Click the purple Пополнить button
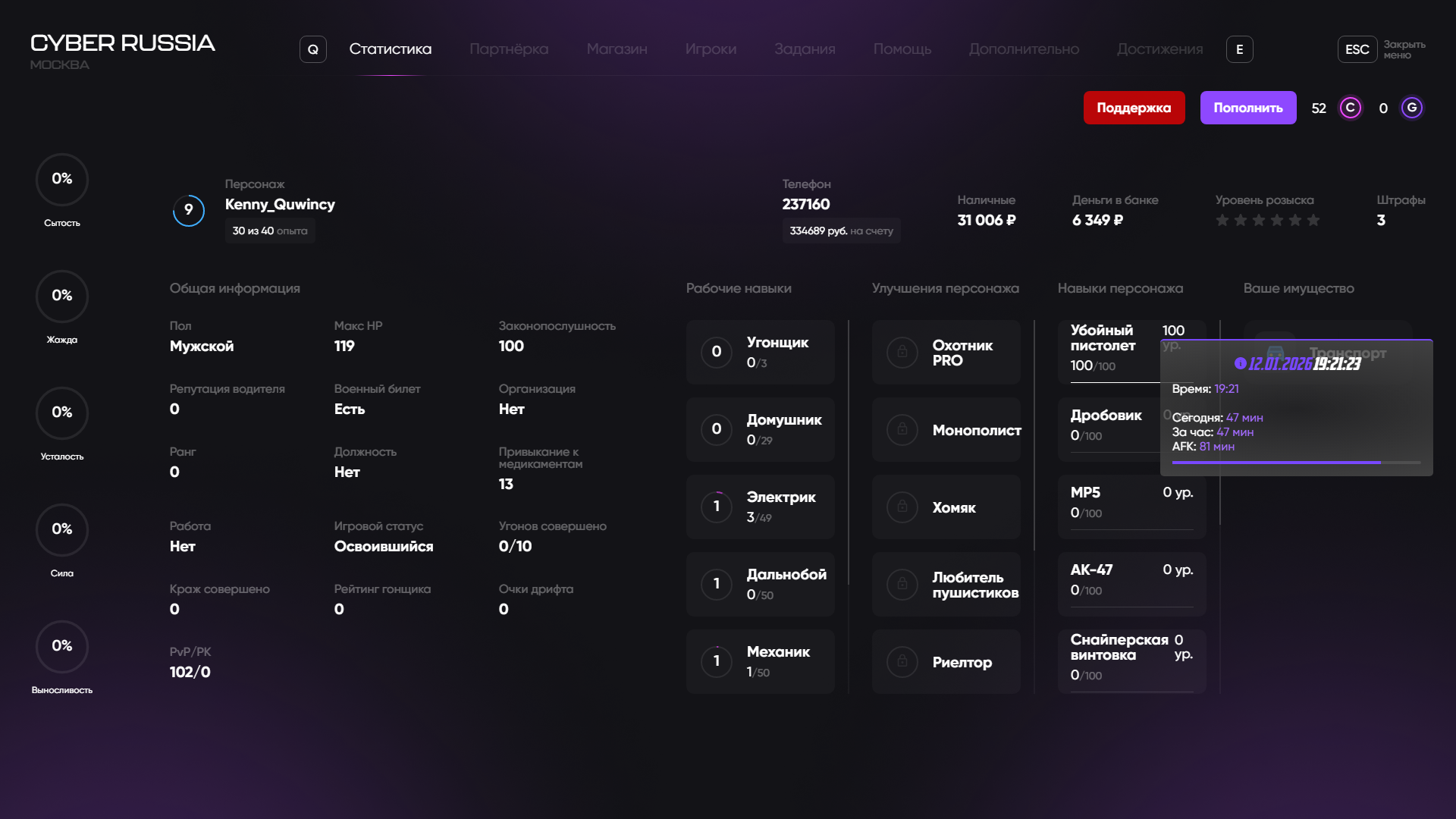 tap(1247, 108)
